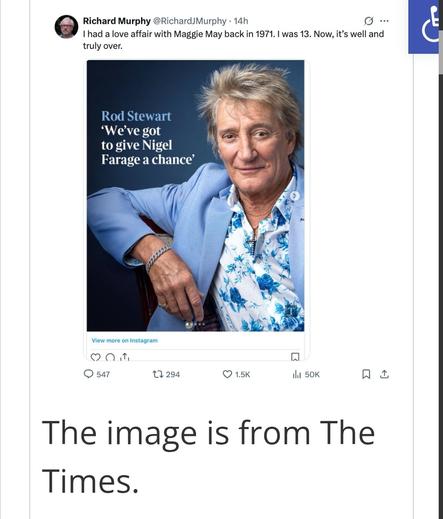The width and height of the screenshot is (443, 519).
Task: Click the Instagram embed comment icon
Action: [110, 357]
